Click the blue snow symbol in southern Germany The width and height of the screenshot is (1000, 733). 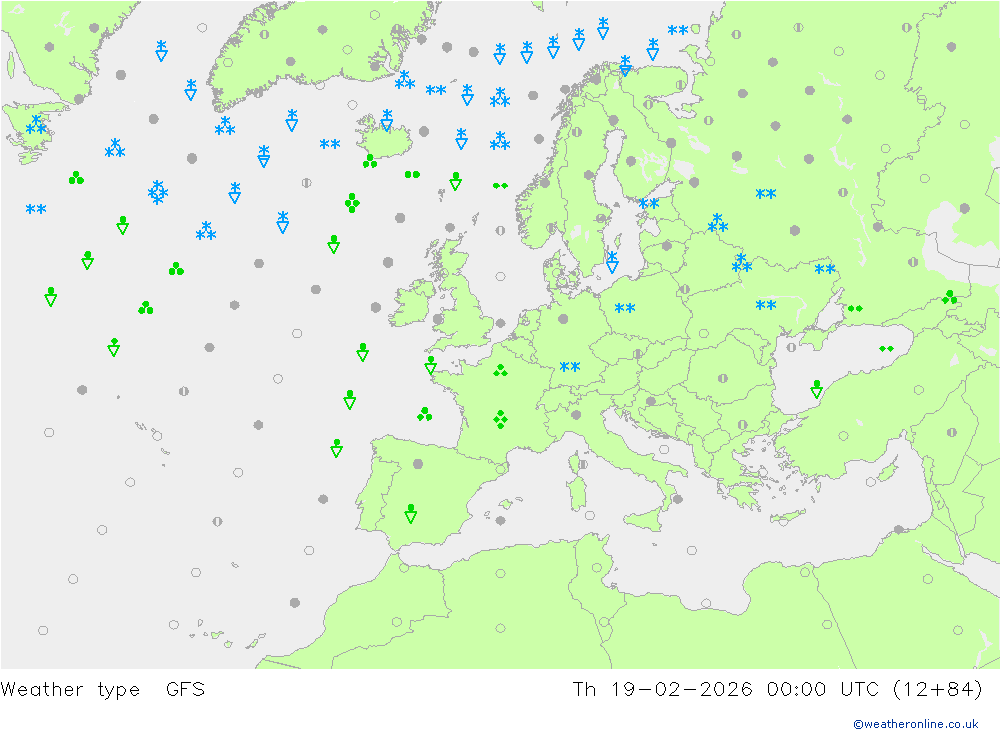tap(570, 367)
